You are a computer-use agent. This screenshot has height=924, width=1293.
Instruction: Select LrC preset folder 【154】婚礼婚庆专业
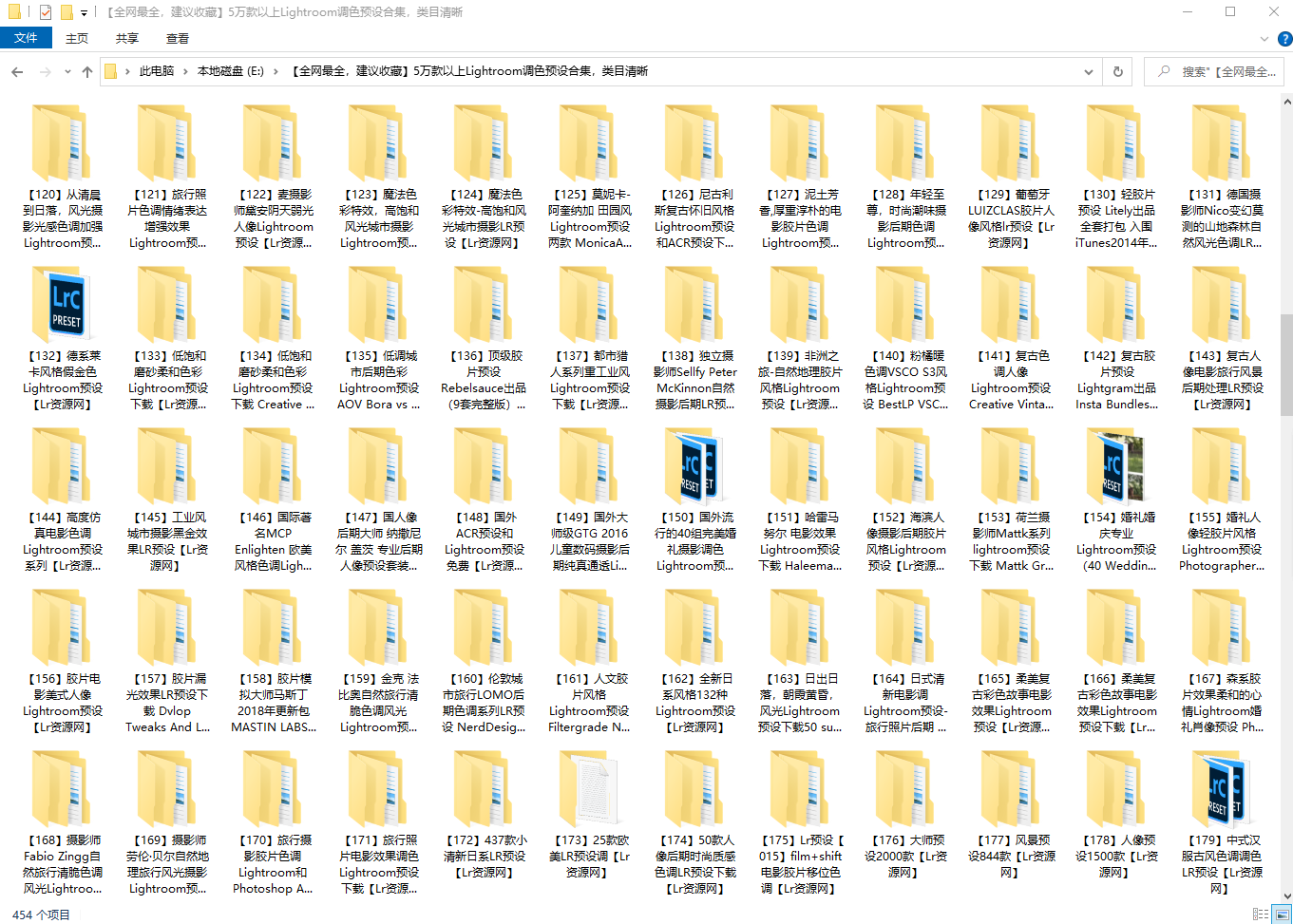point(1116,500)
